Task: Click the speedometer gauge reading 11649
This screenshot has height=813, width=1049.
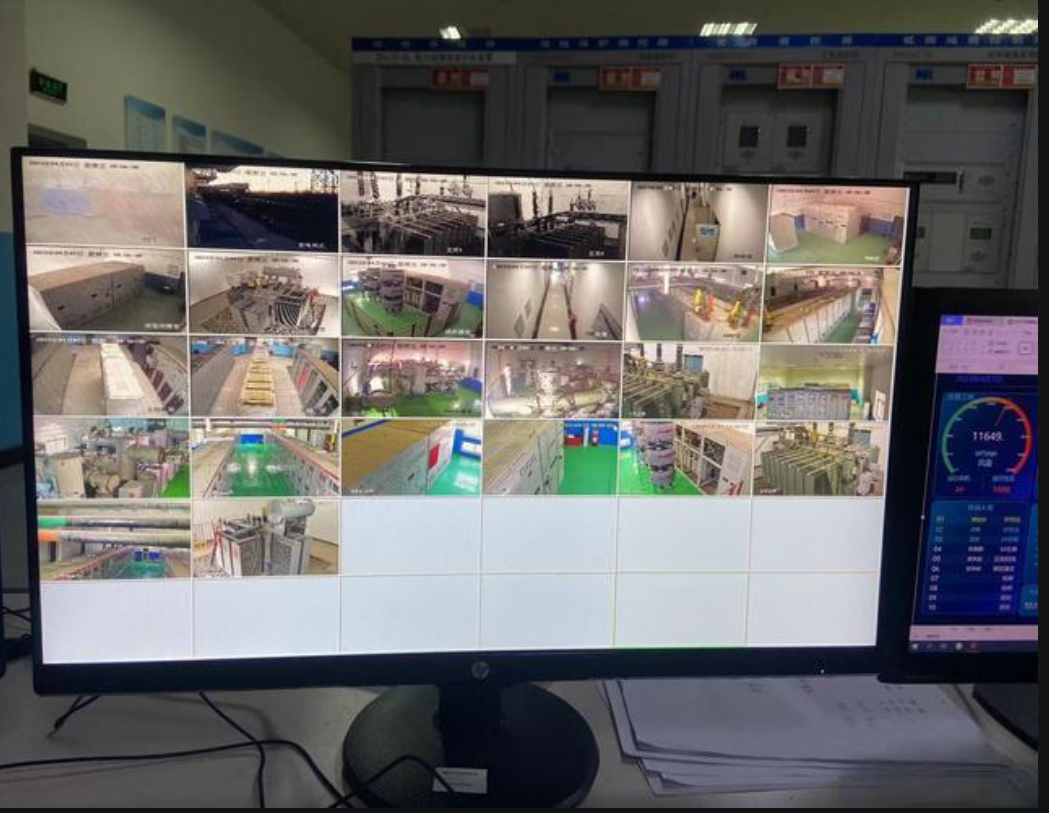Action: [988, 436]
